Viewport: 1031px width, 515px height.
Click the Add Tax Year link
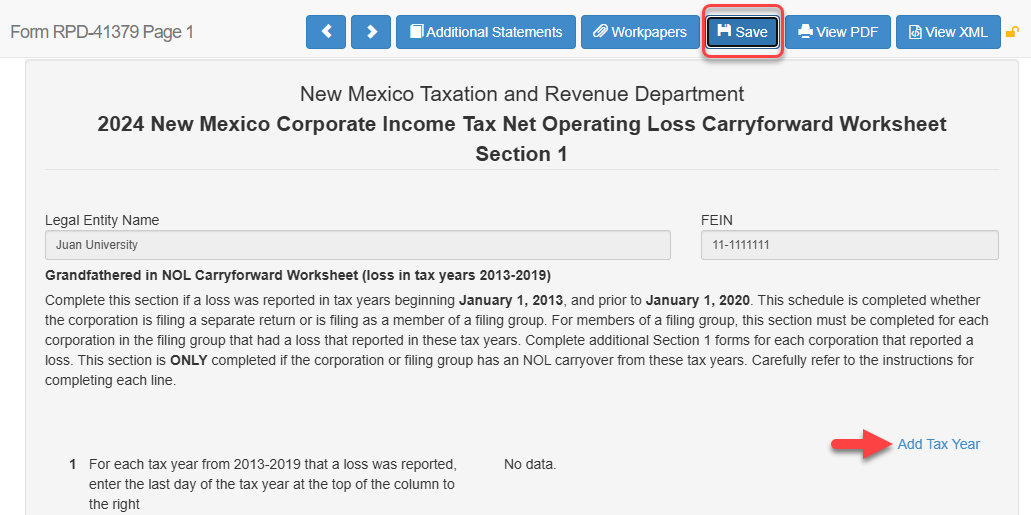point(938,444)
